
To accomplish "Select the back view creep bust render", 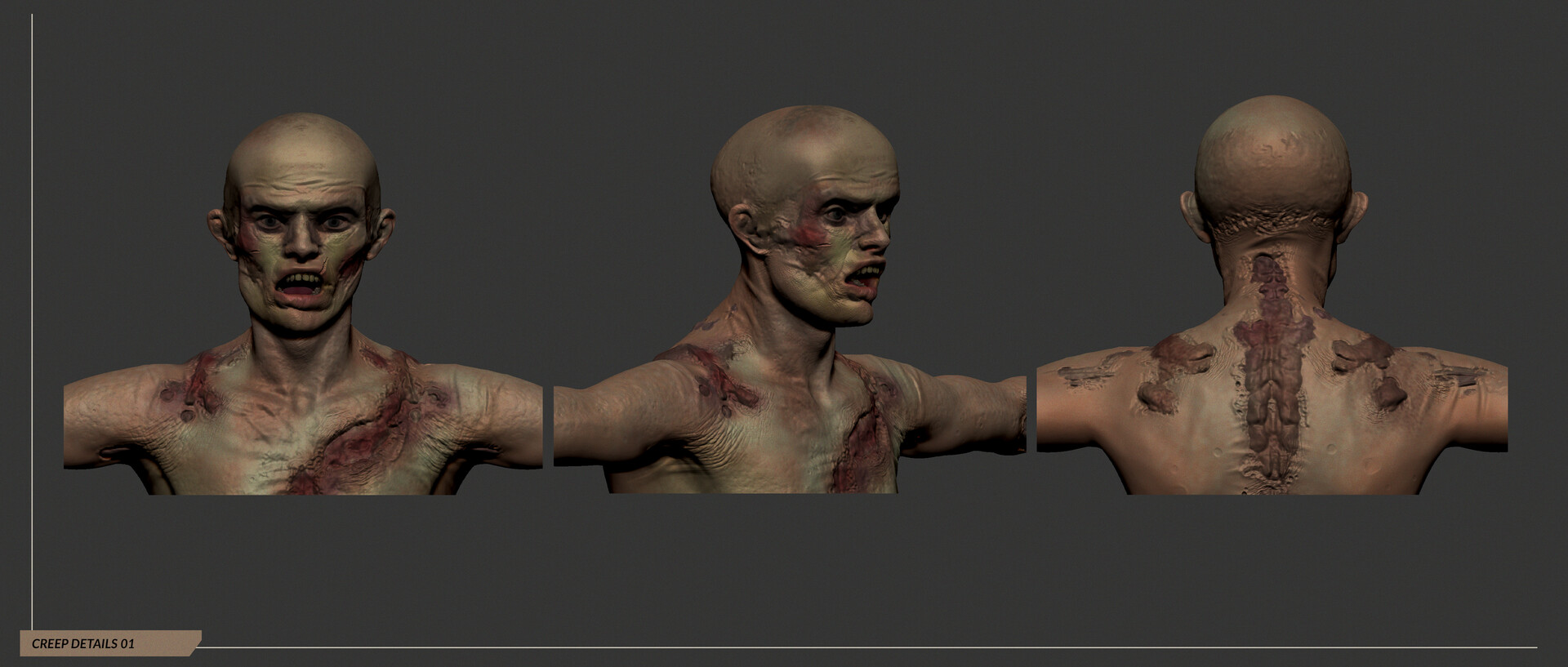I will (1272, 296).
